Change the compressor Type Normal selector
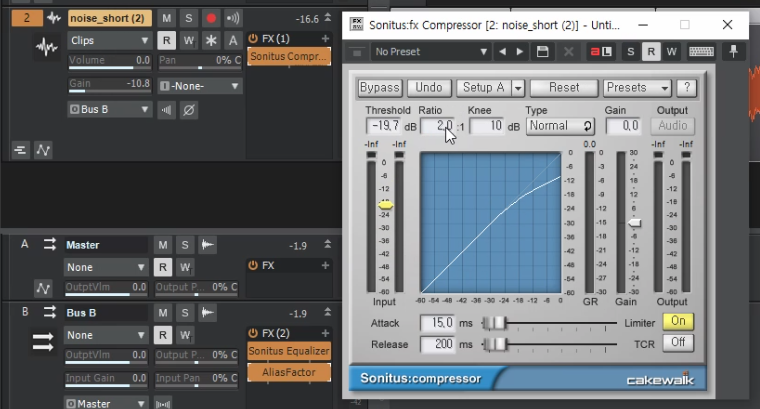The image size is (760, 409). pos(560,126)
